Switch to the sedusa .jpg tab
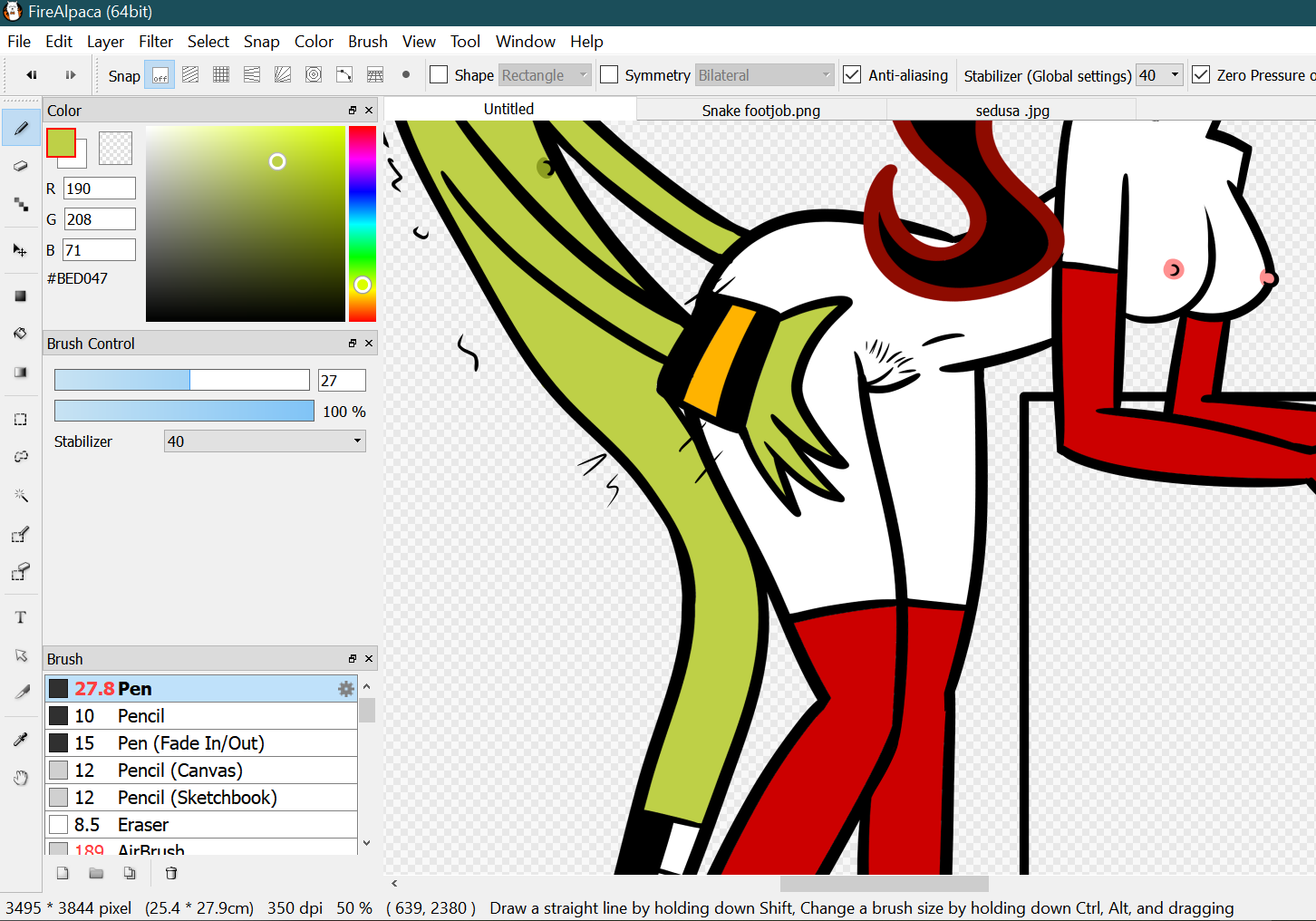Viewport: 1316px width, 921px height. [x=1011, y=111]
